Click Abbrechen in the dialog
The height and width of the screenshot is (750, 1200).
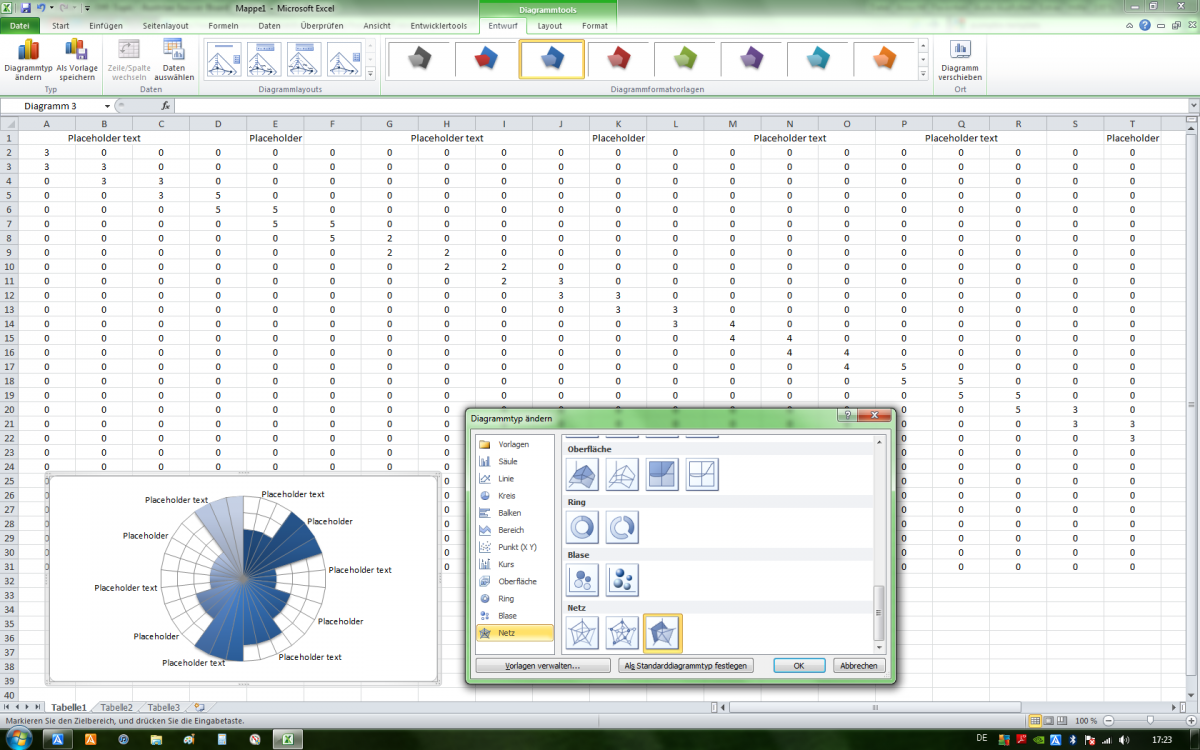click(x=858, y=665)
